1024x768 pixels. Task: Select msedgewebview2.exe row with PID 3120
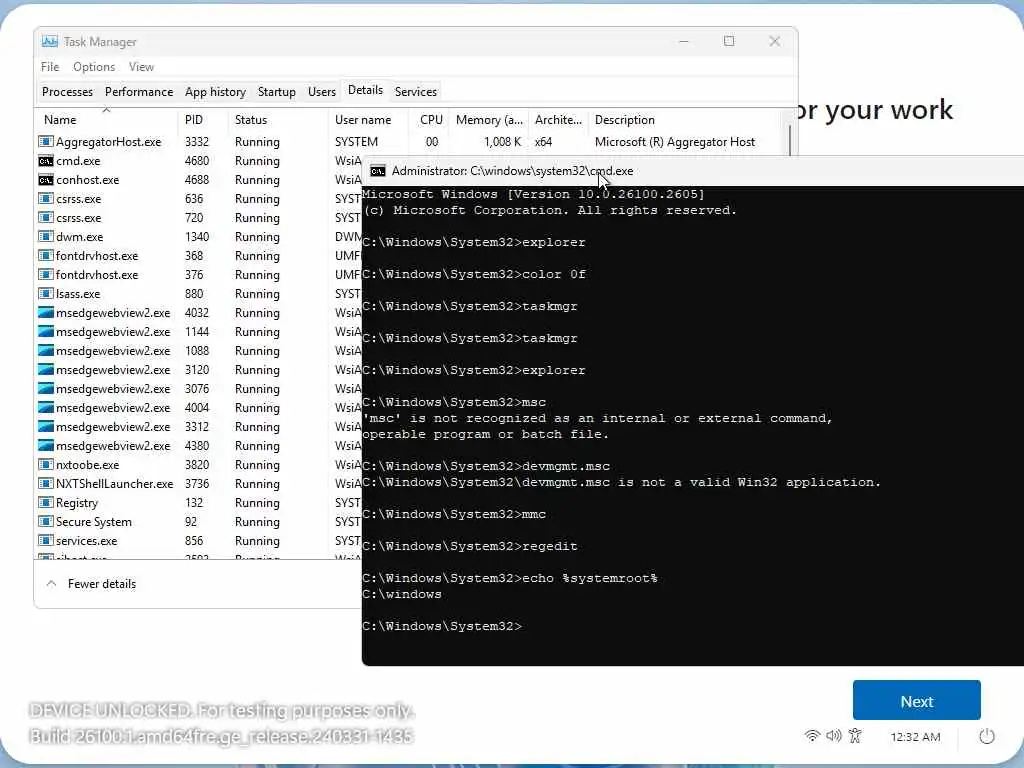[x=199, y=370]
